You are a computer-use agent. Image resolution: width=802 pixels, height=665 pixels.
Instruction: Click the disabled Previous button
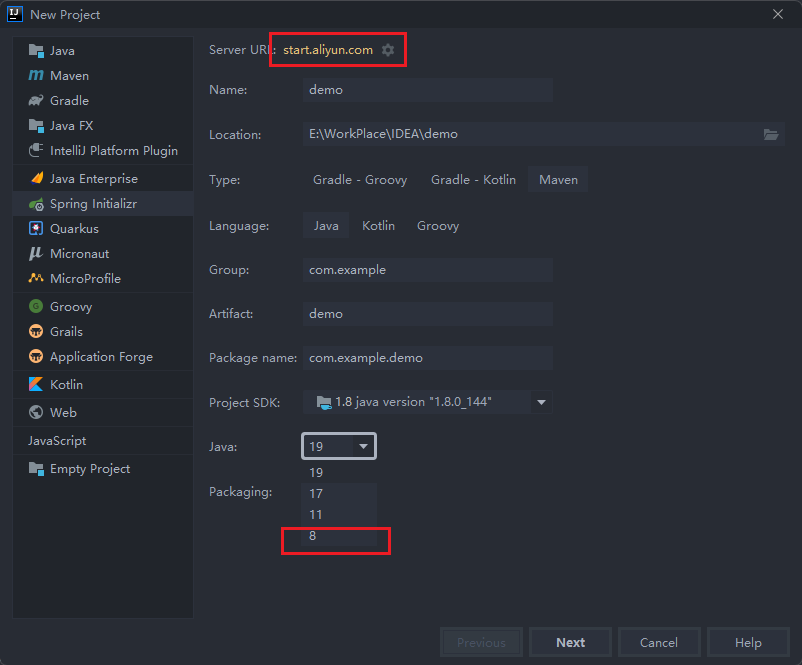coord(481,642)
